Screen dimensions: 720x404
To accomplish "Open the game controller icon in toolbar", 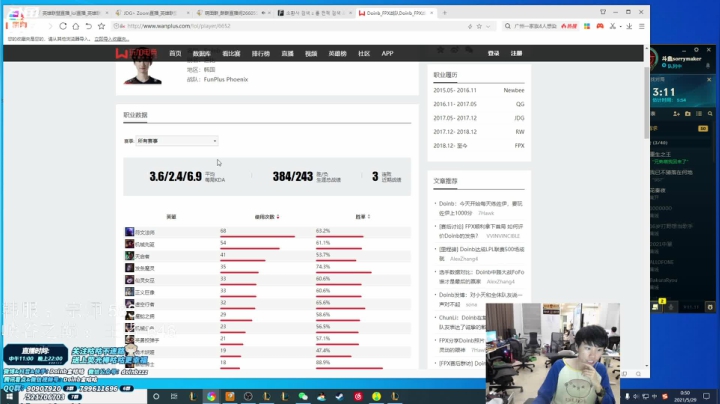I will [x=600, y=26].
